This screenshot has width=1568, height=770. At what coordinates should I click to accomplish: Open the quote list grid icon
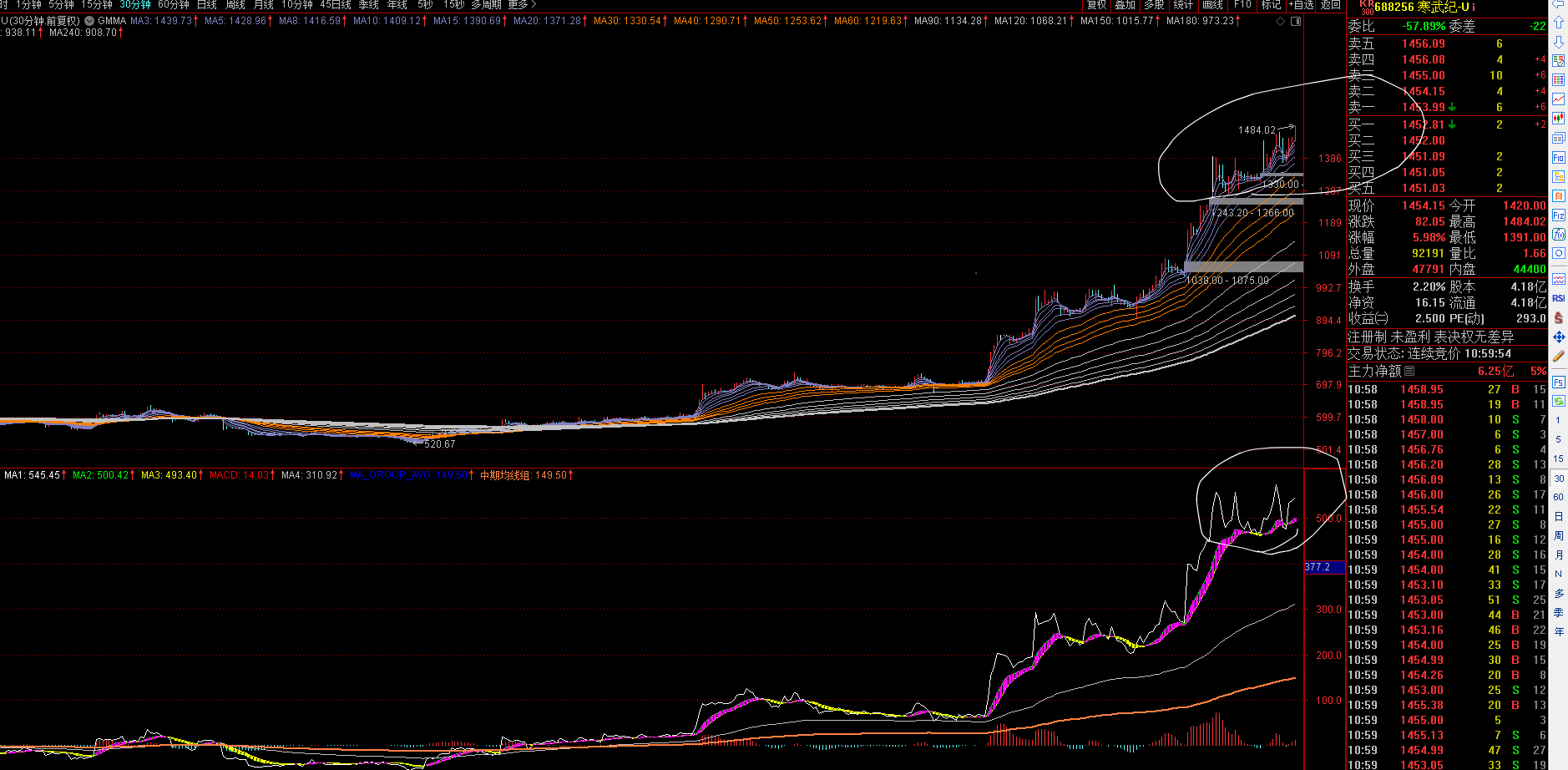click(1558, 80)
